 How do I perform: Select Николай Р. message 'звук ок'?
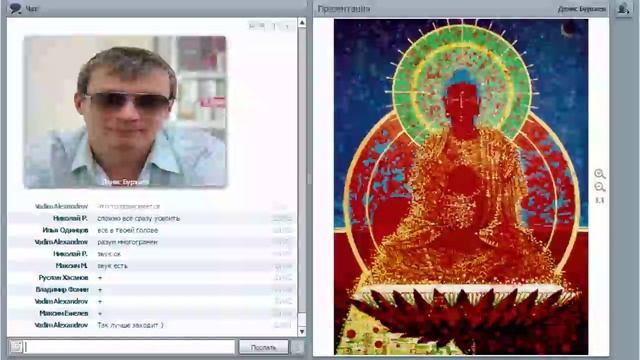click(x=109, y=254)
